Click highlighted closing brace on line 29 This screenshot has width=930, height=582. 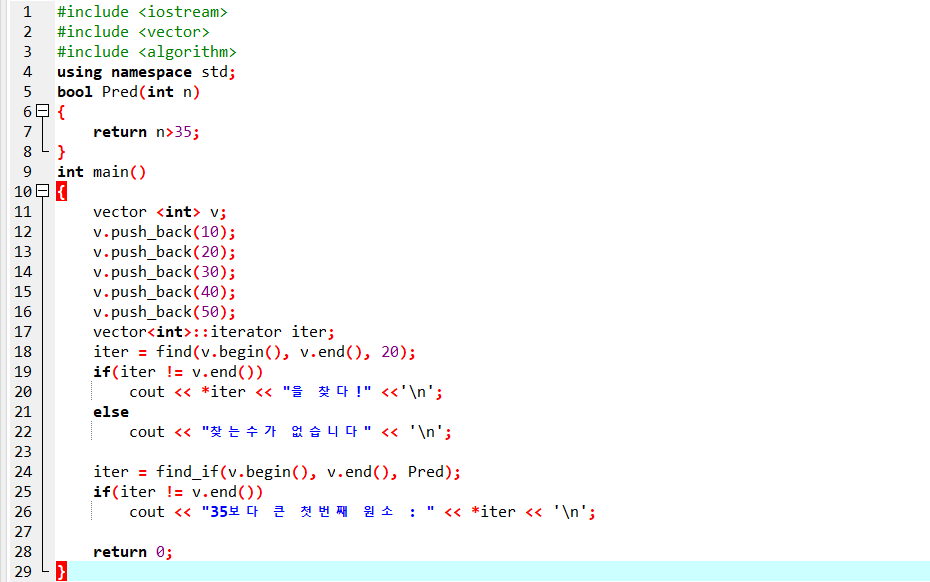click(61, 572)
